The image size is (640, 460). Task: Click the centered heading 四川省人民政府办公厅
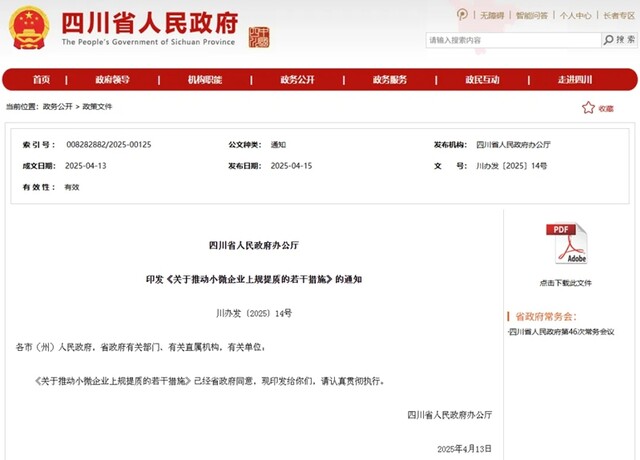[254, 245]
